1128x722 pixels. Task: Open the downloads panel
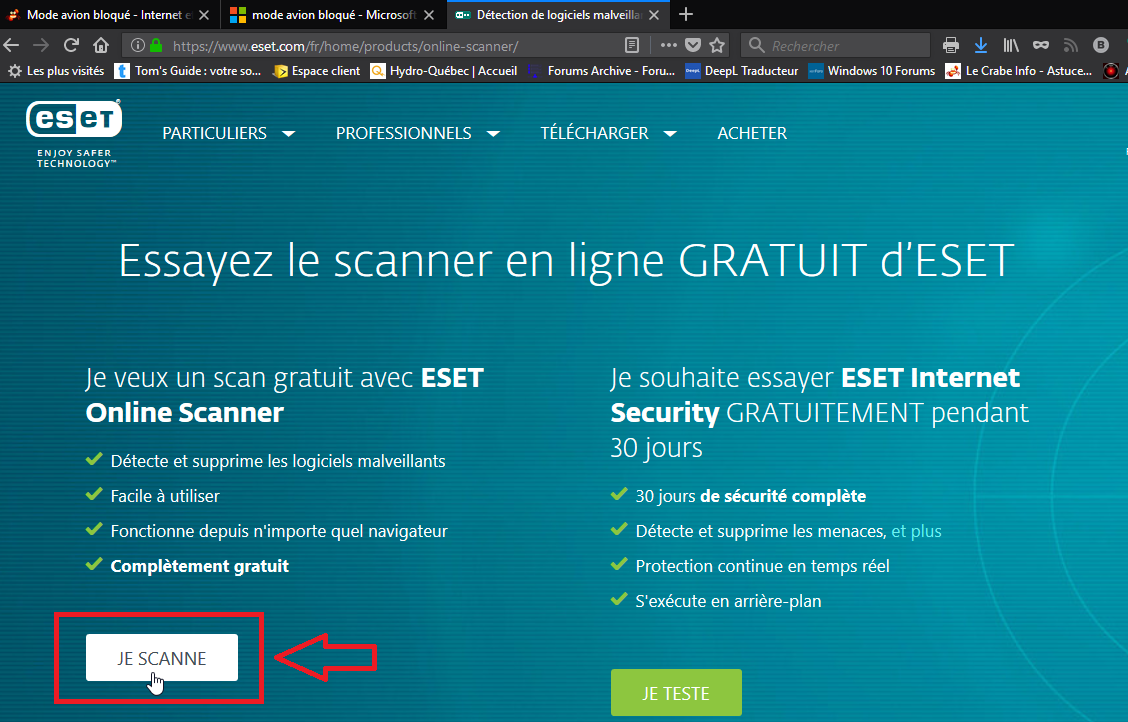coord(981,45)
